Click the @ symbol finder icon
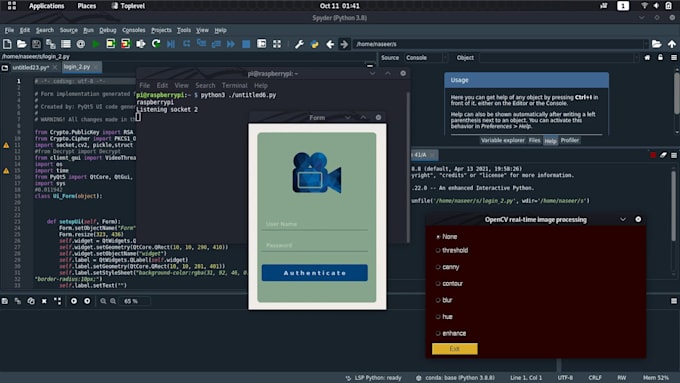The image size is (680, 383). click(x=81, y=44)
